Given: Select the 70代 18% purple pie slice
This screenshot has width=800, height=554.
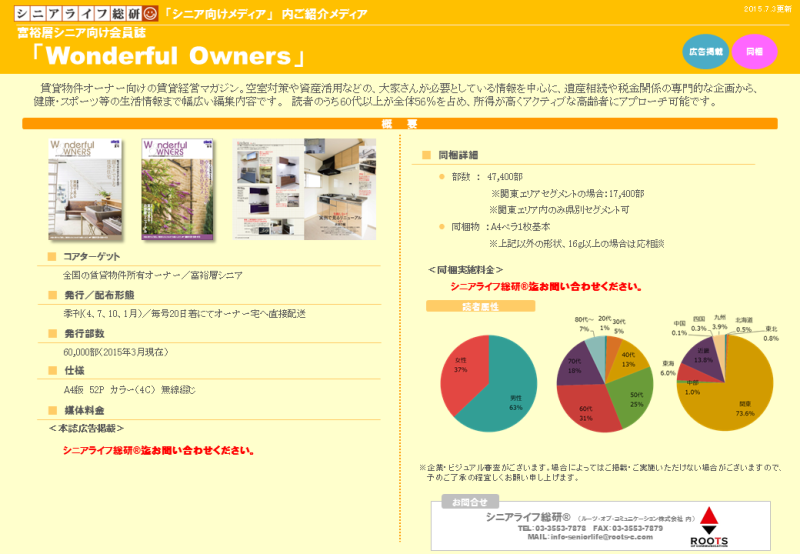Looking at the screenshot, I should 577,365.
